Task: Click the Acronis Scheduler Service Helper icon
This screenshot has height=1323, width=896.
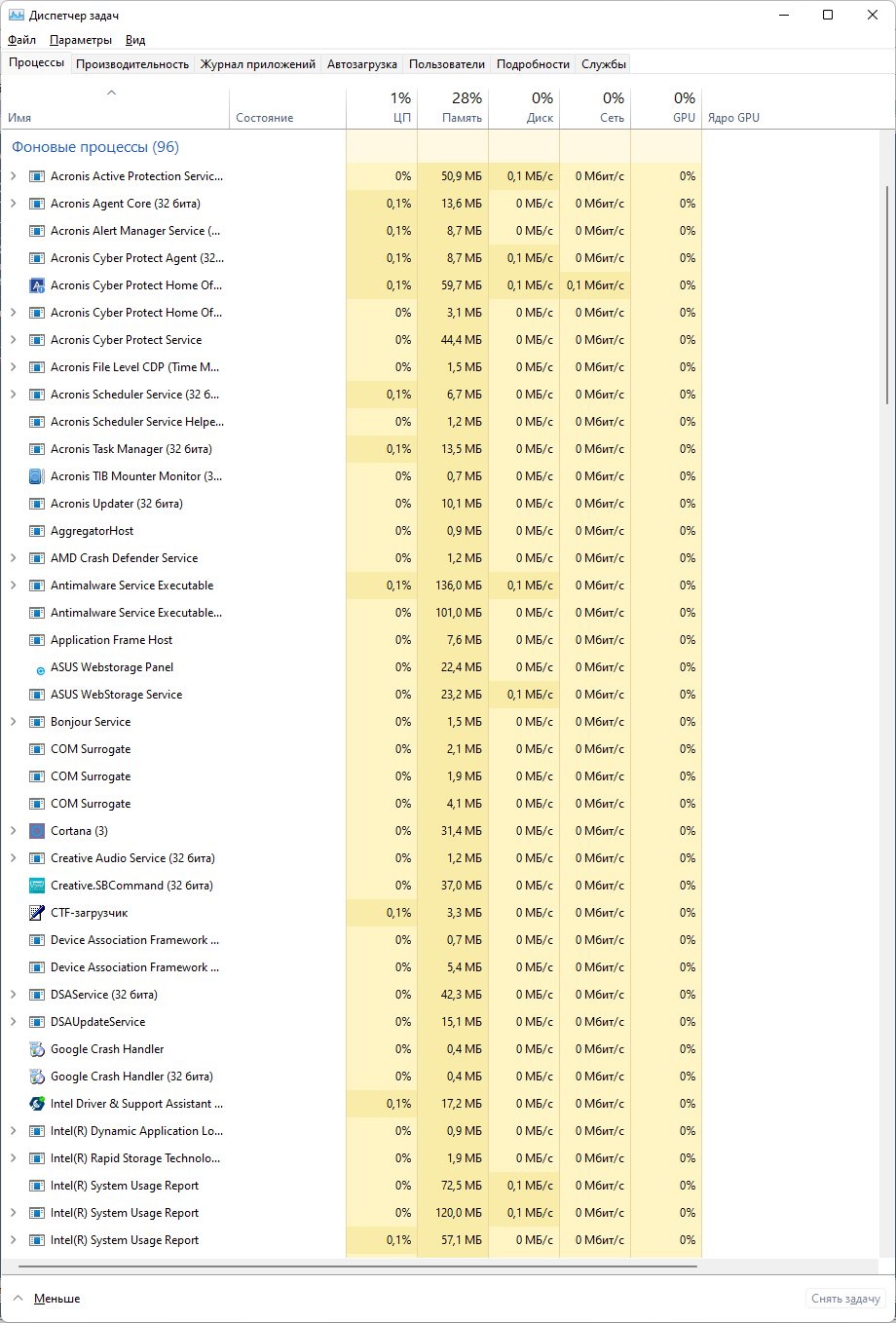Action: click(37, 422)
